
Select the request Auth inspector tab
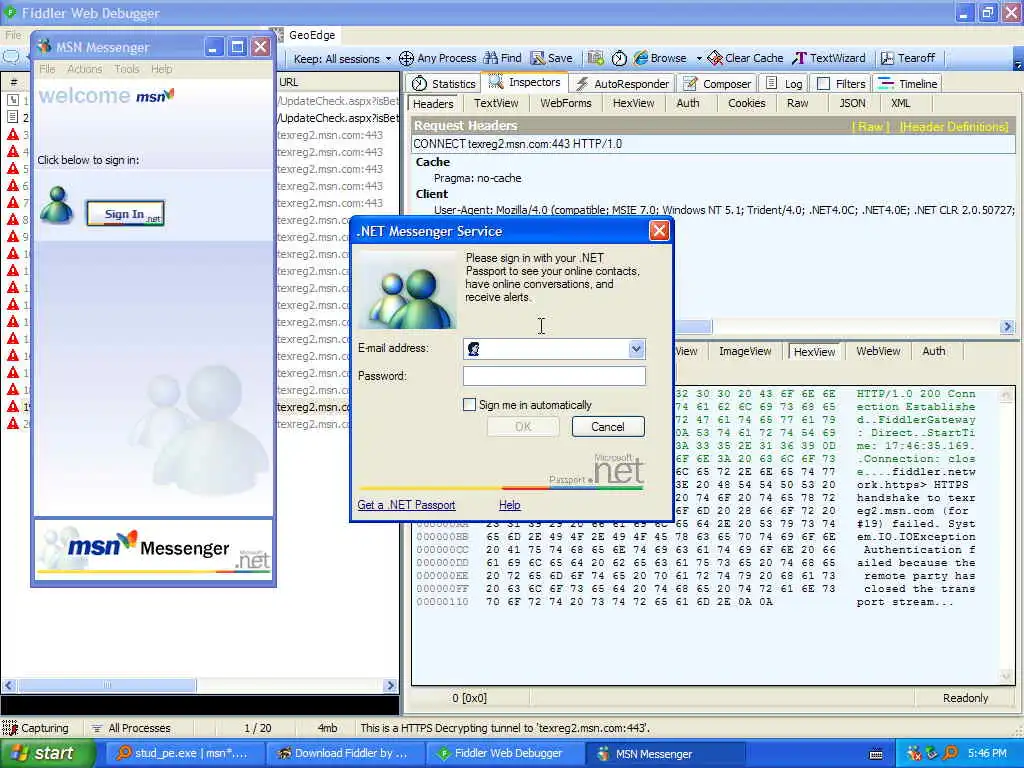[688, 103]
